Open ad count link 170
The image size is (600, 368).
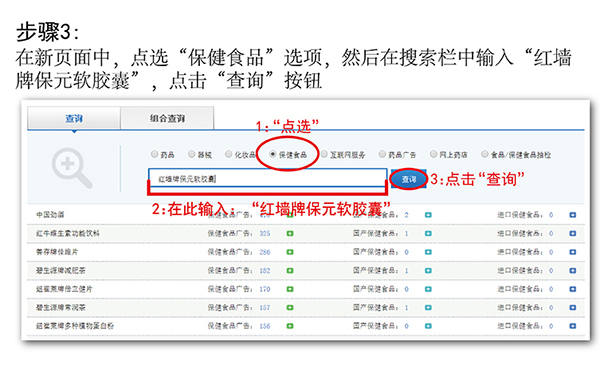(265, 289)
